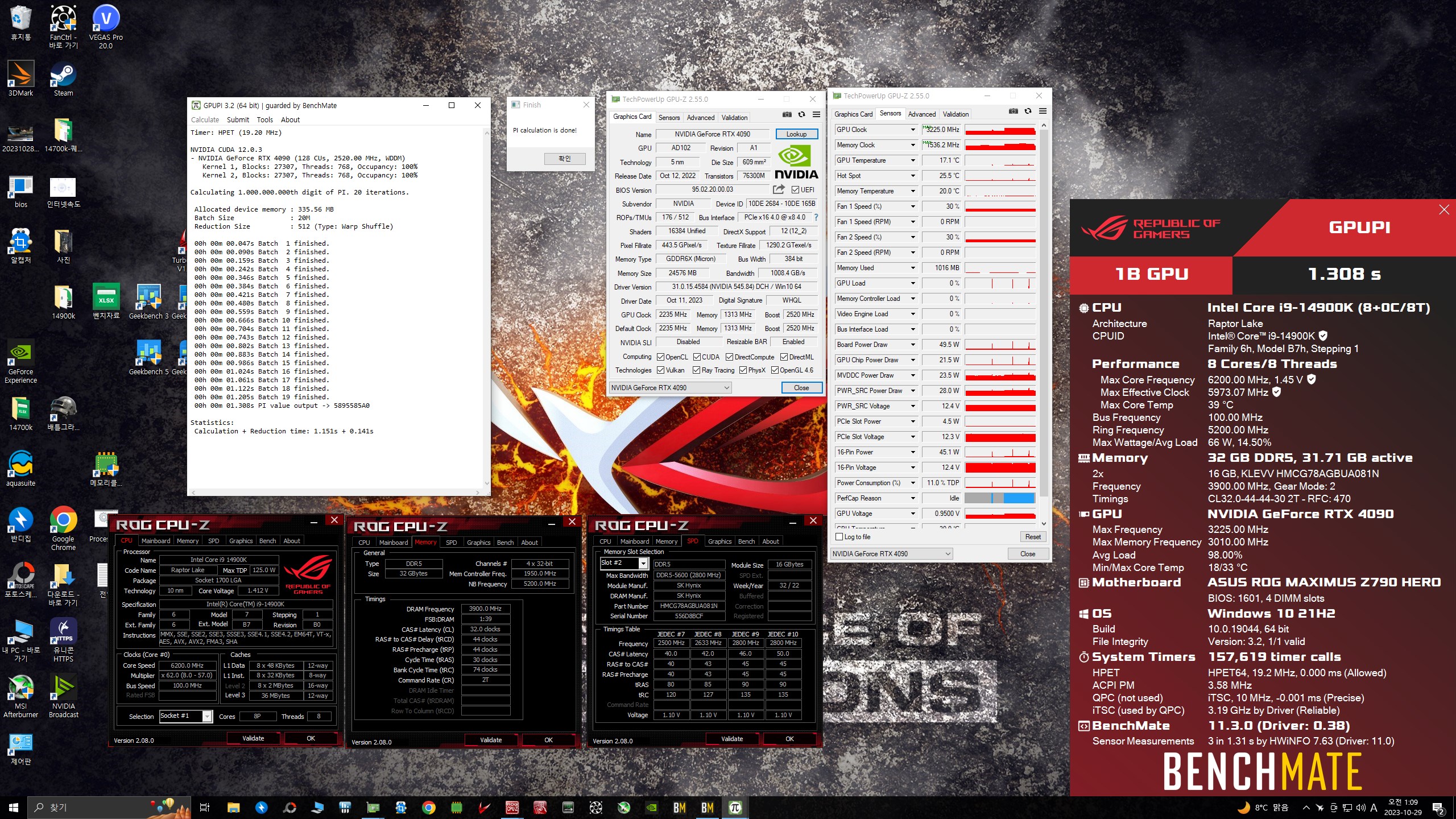Switch to Advanced tab in GPU-Z Graphics Card window
Image resolution: width=1456 pixels, height=819 pixels.
click(700, 118)
